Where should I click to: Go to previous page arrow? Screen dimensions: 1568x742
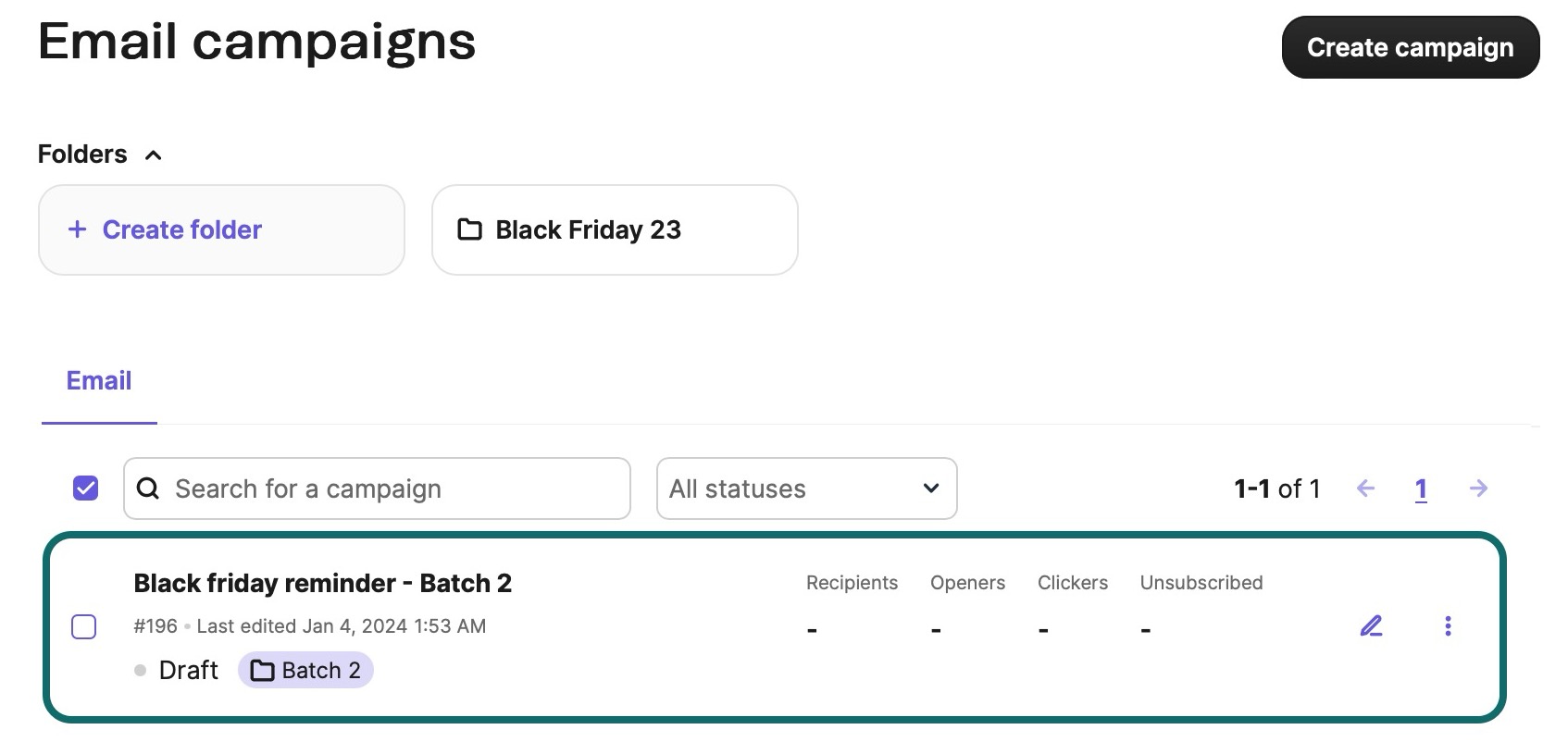click(1365, 488)
